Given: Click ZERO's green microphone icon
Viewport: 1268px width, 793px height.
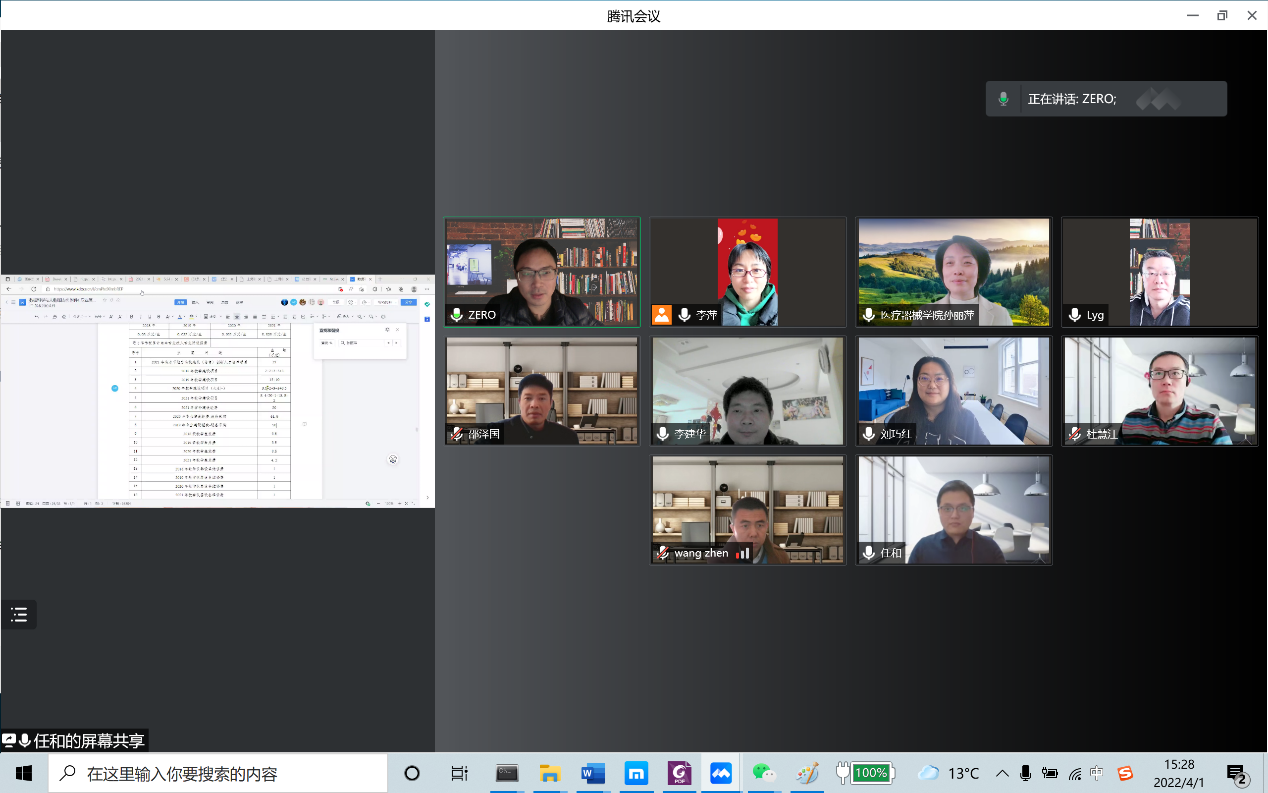Looking at the screenshot, I should [x=457, y=315].
